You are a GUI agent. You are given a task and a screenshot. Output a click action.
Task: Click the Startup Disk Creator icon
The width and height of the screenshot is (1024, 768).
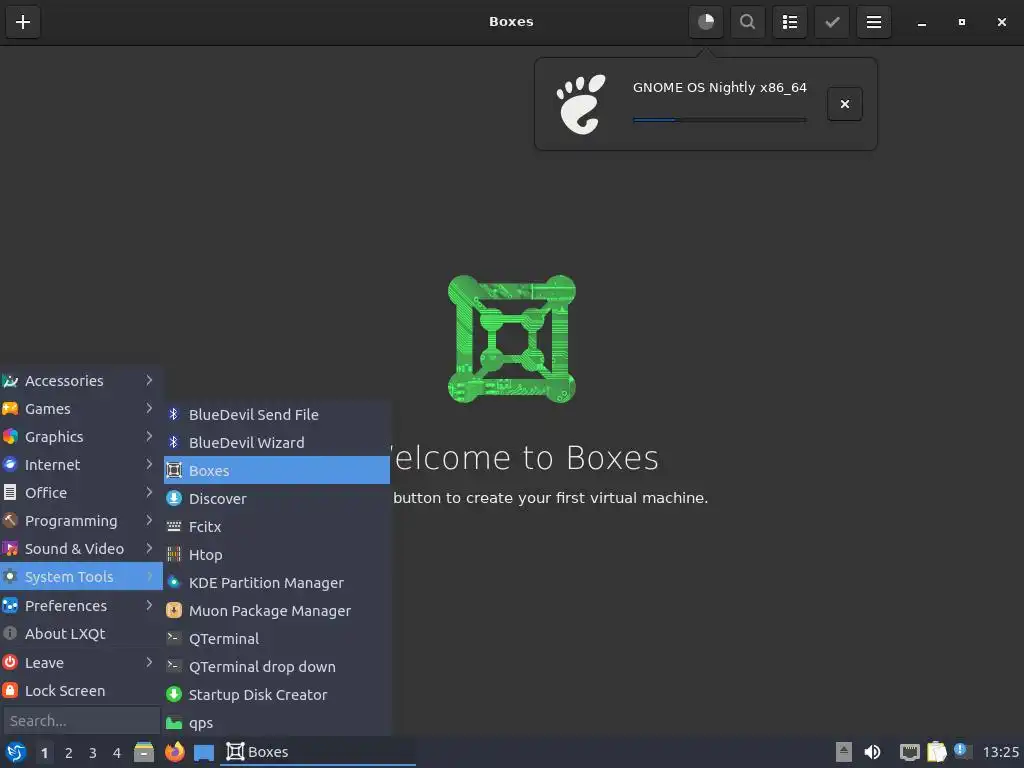[x=174, y=694]
